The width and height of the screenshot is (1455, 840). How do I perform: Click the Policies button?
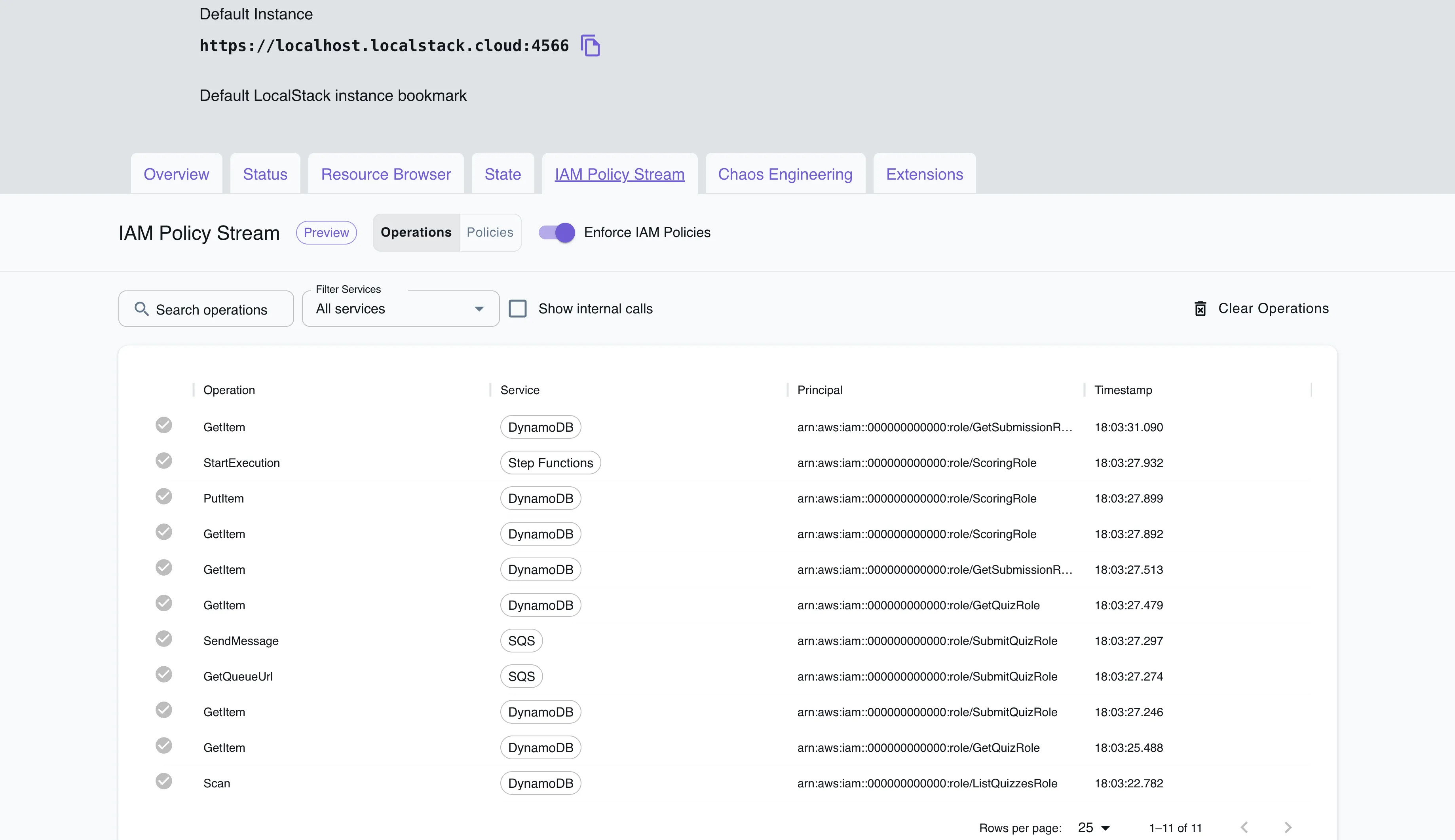[489, 232]
